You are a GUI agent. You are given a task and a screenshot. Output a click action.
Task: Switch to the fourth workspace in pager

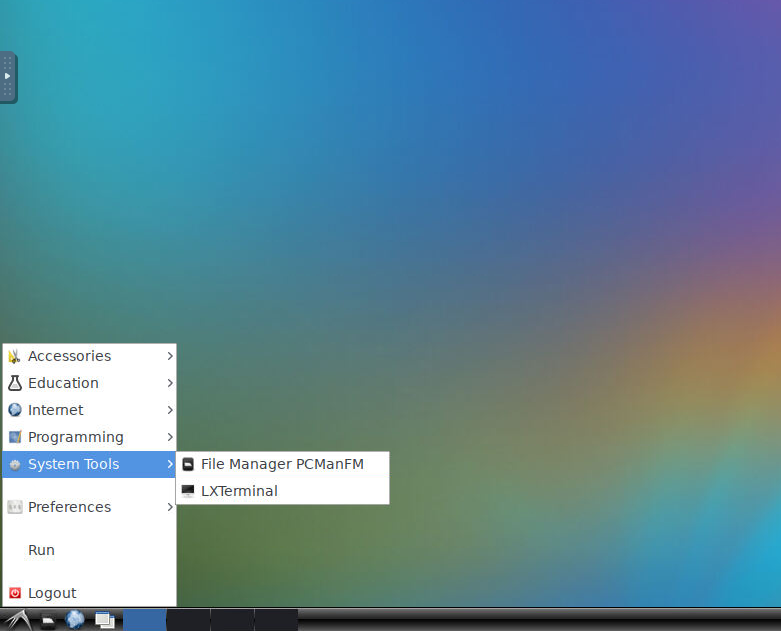[276, 620]
